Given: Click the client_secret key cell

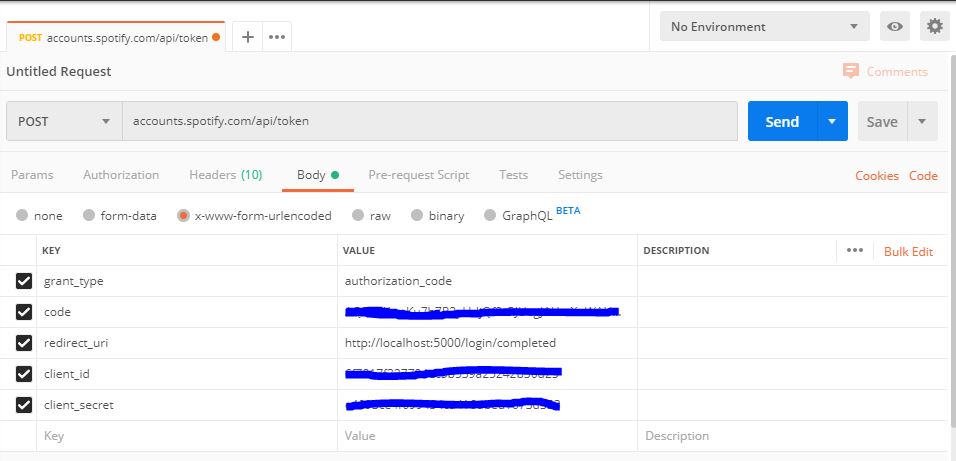Looking at the screenshot, I should click(x=187, y=405).
